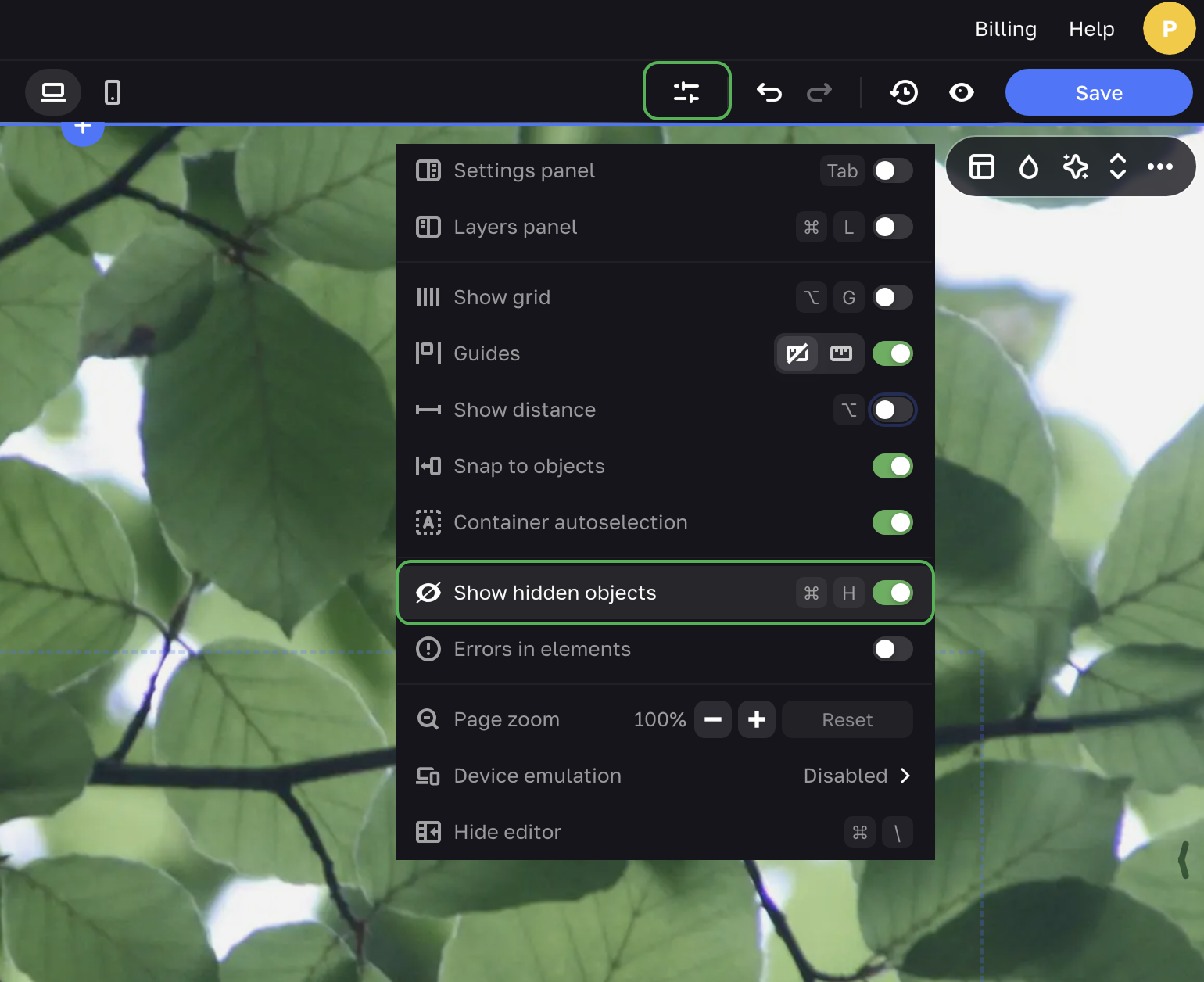Open the Billing menu item
The width and height of the screenshot is (1204, 982).
1005,29
